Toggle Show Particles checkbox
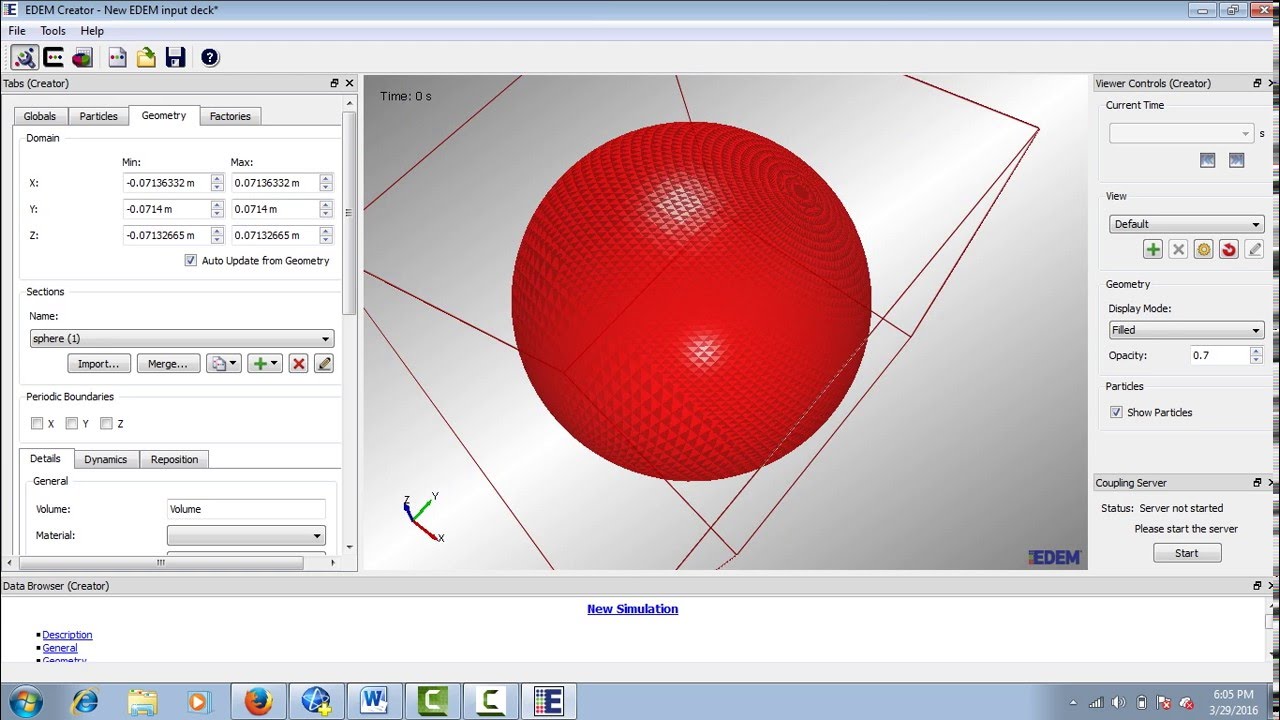1280x720 pixels. 1116,412
